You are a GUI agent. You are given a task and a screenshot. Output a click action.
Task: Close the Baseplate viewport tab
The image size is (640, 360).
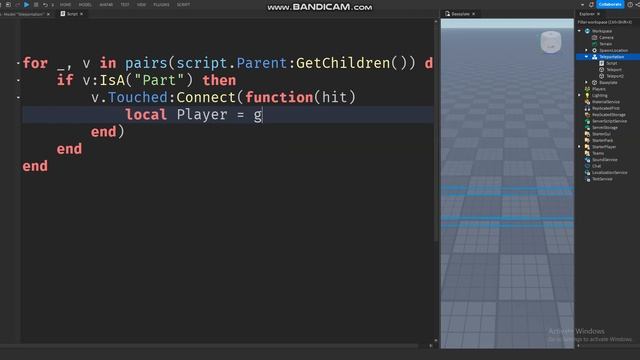click(x=473, y=14)
